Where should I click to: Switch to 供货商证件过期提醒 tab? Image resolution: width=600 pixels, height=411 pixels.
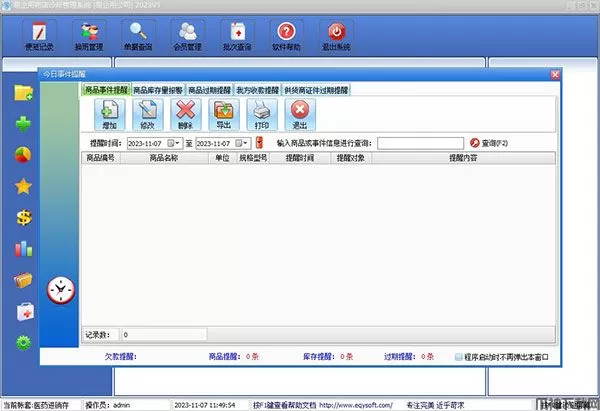point(316,90)
